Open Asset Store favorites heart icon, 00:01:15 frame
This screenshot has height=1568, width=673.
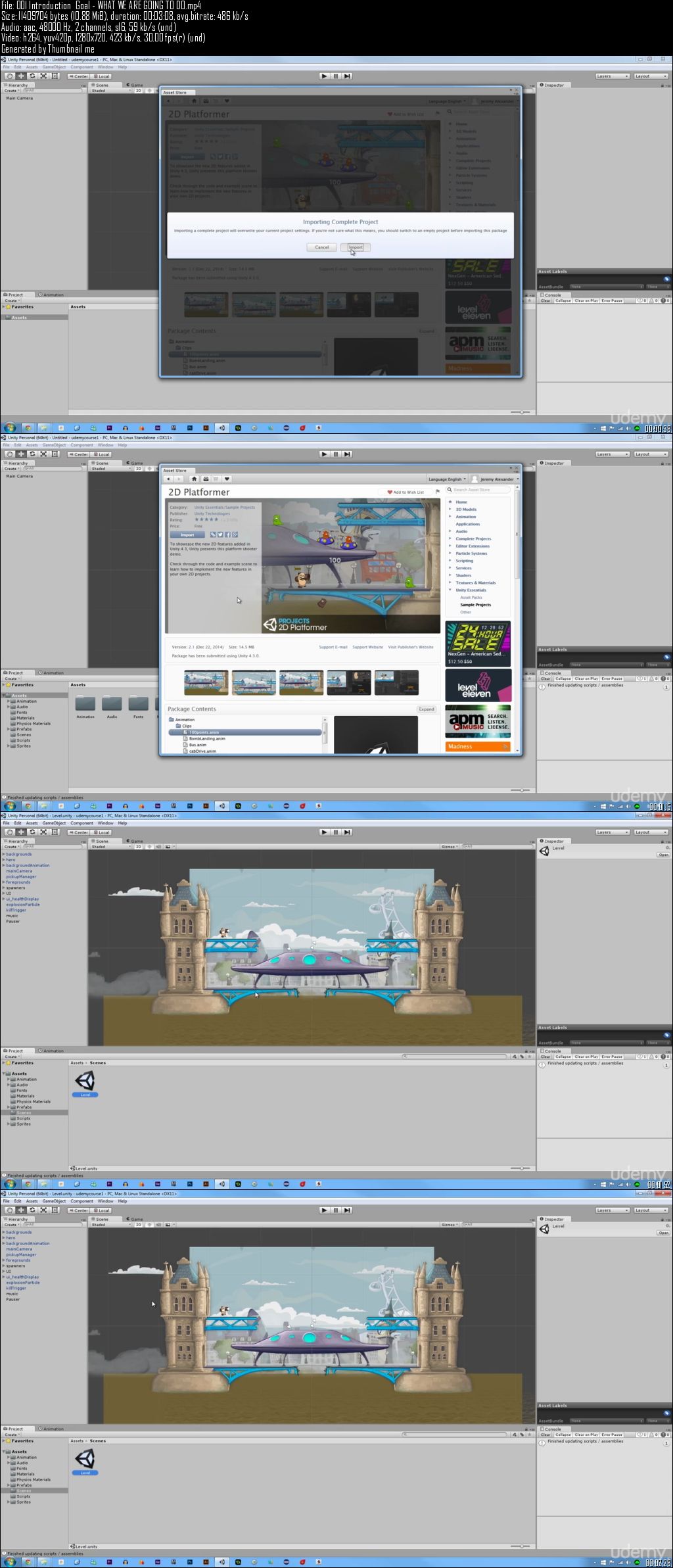tap(227, 479)
